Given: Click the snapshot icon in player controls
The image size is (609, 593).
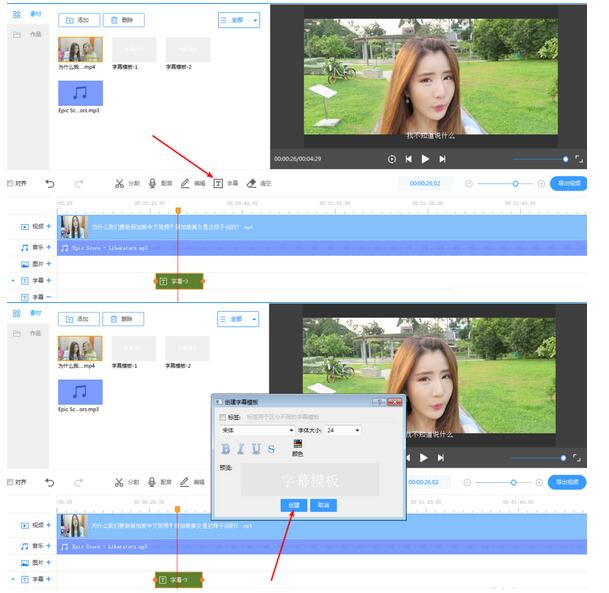Looking at the screenshot, I should (x=391, y=159).
